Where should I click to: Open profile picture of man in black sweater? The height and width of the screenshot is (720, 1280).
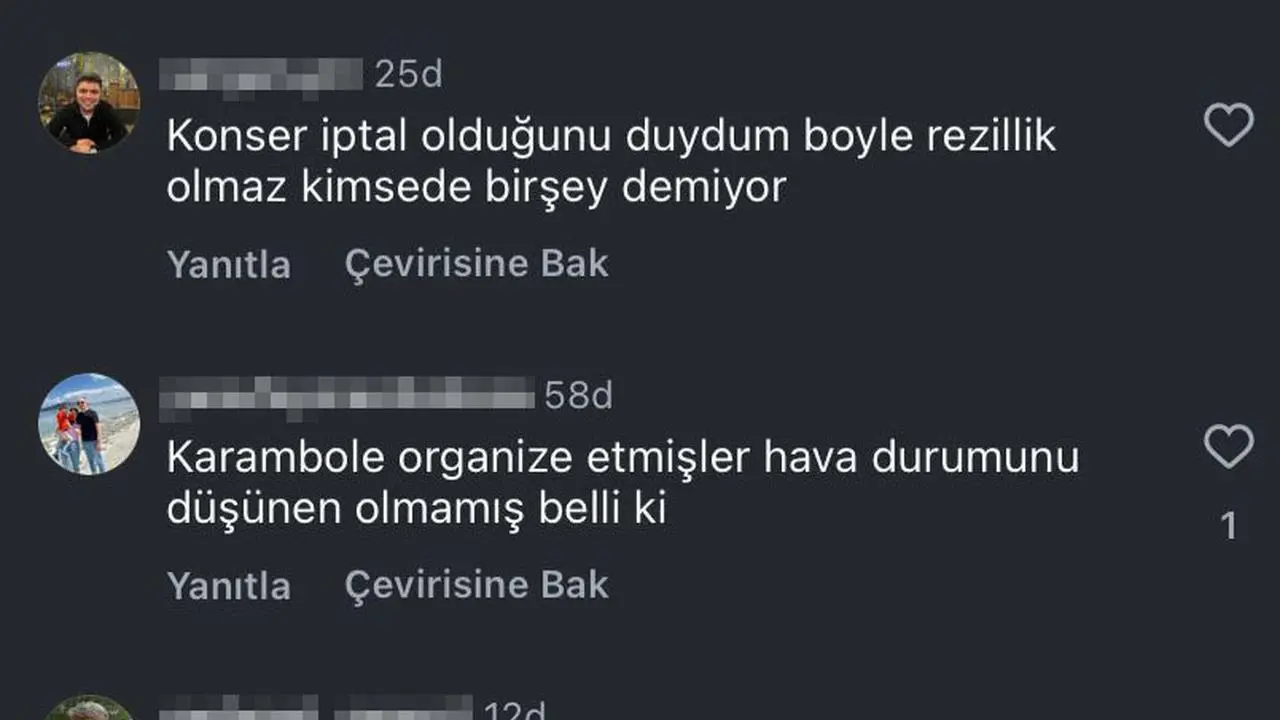point(89,103)
